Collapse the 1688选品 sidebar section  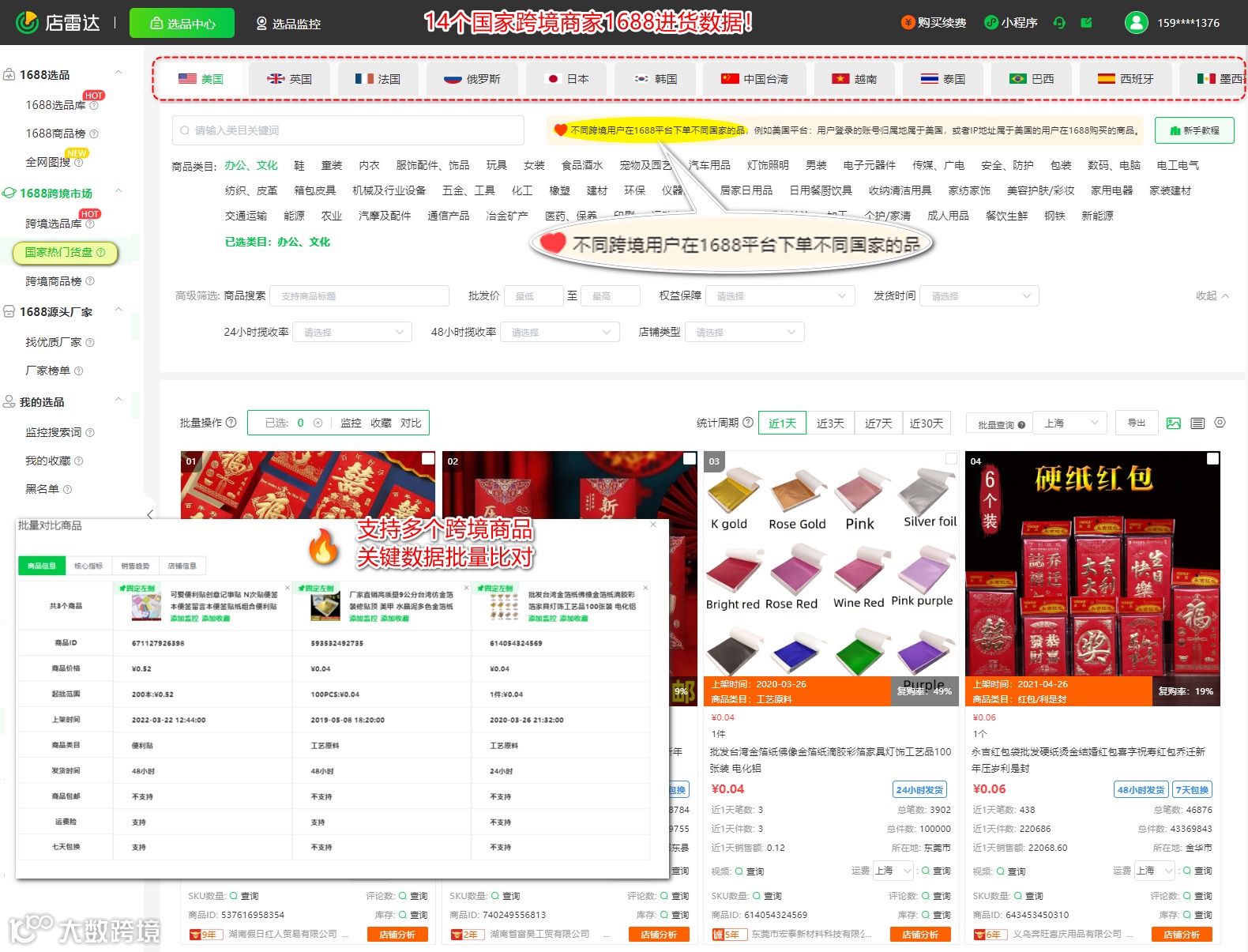point(118,73)
